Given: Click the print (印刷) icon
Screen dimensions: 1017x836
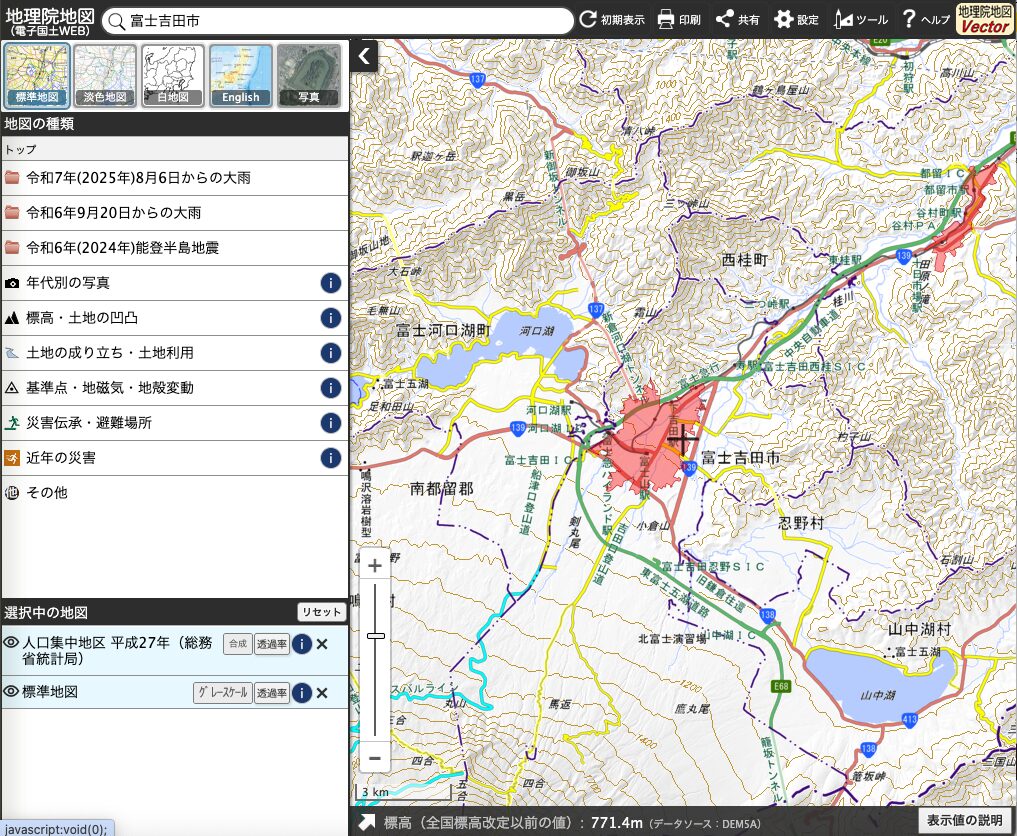Looking at the screenshot, I should pyautogui.click(x=666, y=19).
